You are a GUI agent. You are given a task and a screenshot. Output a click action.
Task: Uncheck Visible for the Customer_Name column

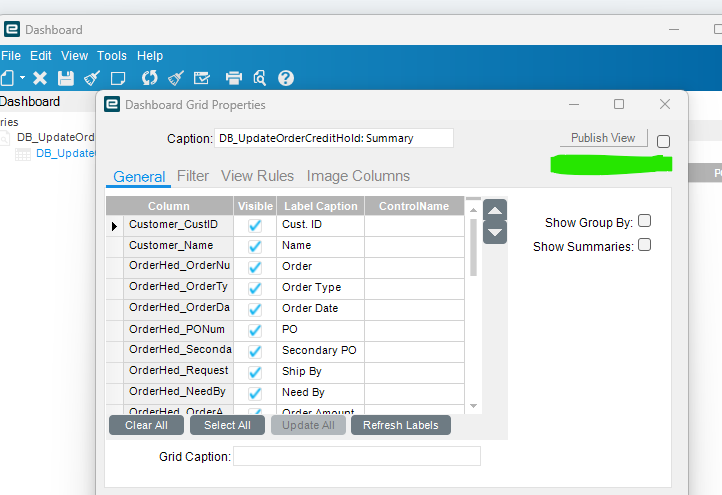point(255,246)
